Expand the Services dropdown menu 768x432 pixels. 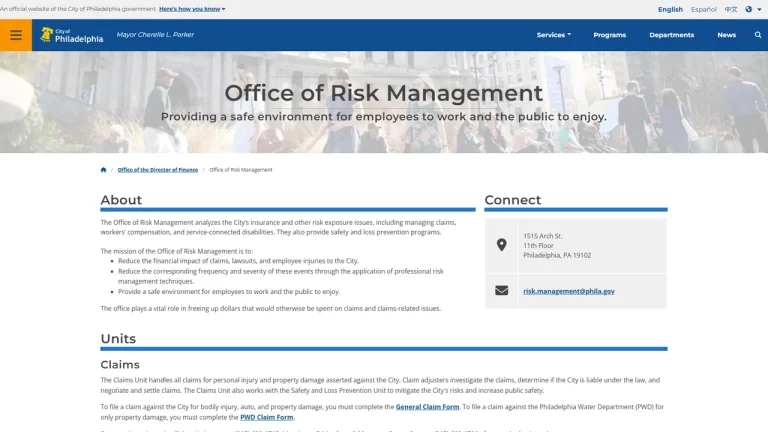tap(553, 35)
